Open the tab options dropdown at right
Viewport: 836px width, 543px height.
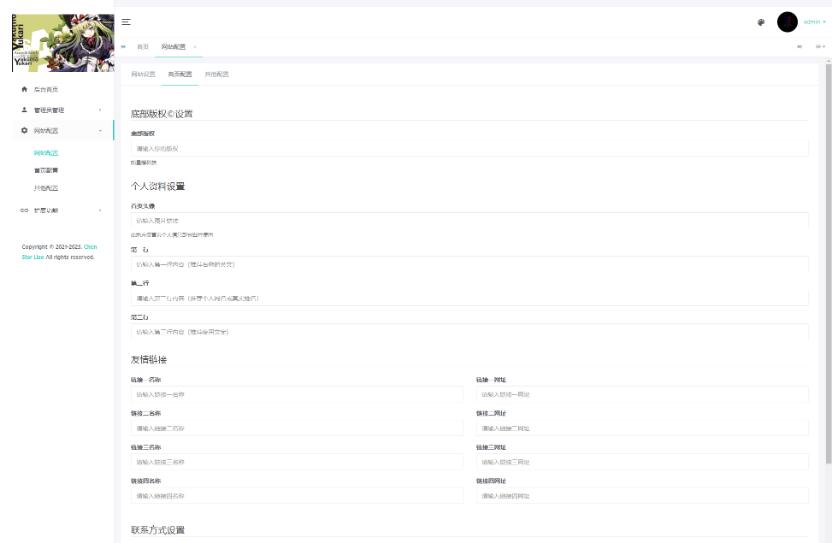point(819,47)
